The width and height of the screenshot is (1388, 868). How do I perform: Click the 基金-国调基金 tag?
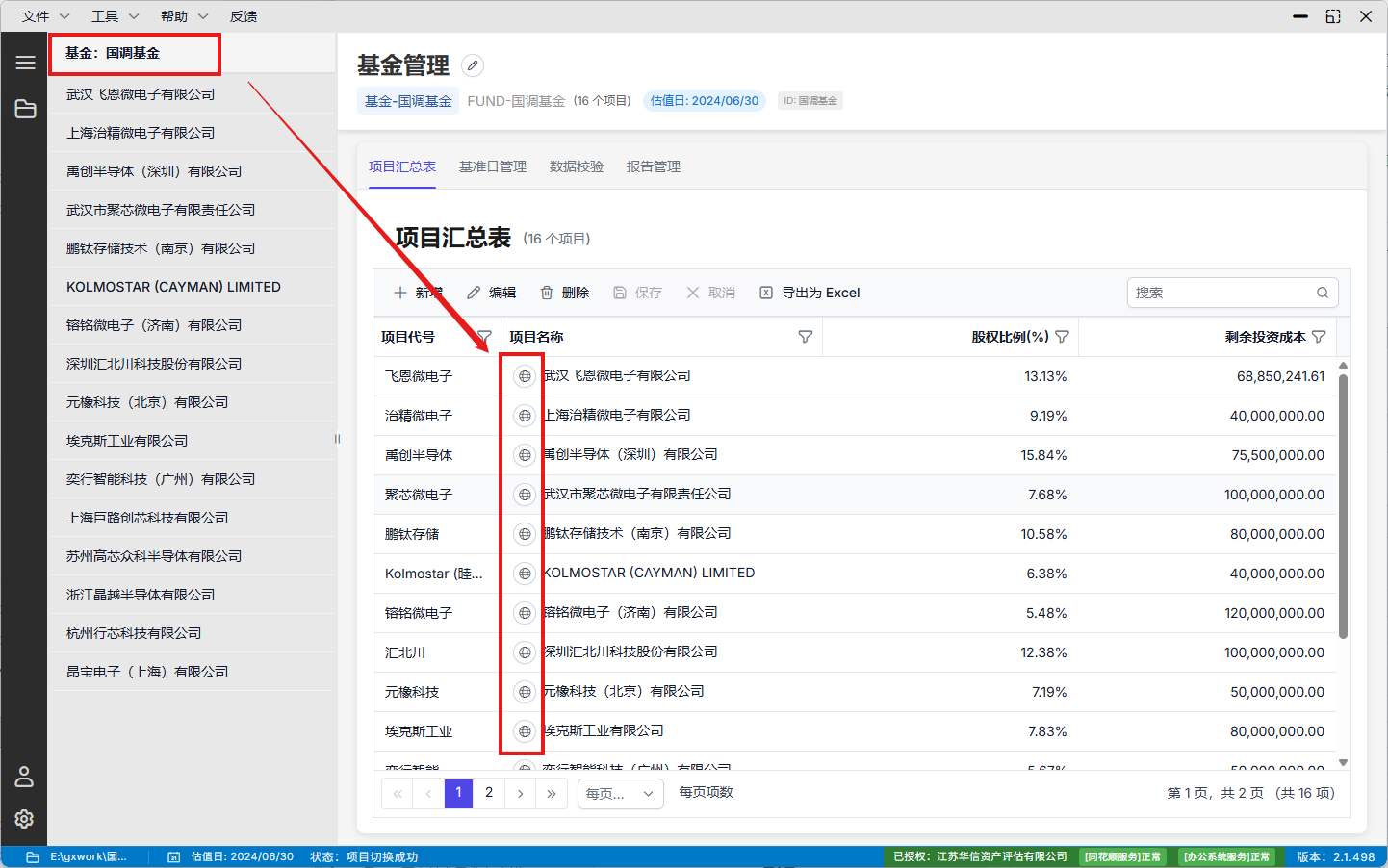tap(408, 101)
